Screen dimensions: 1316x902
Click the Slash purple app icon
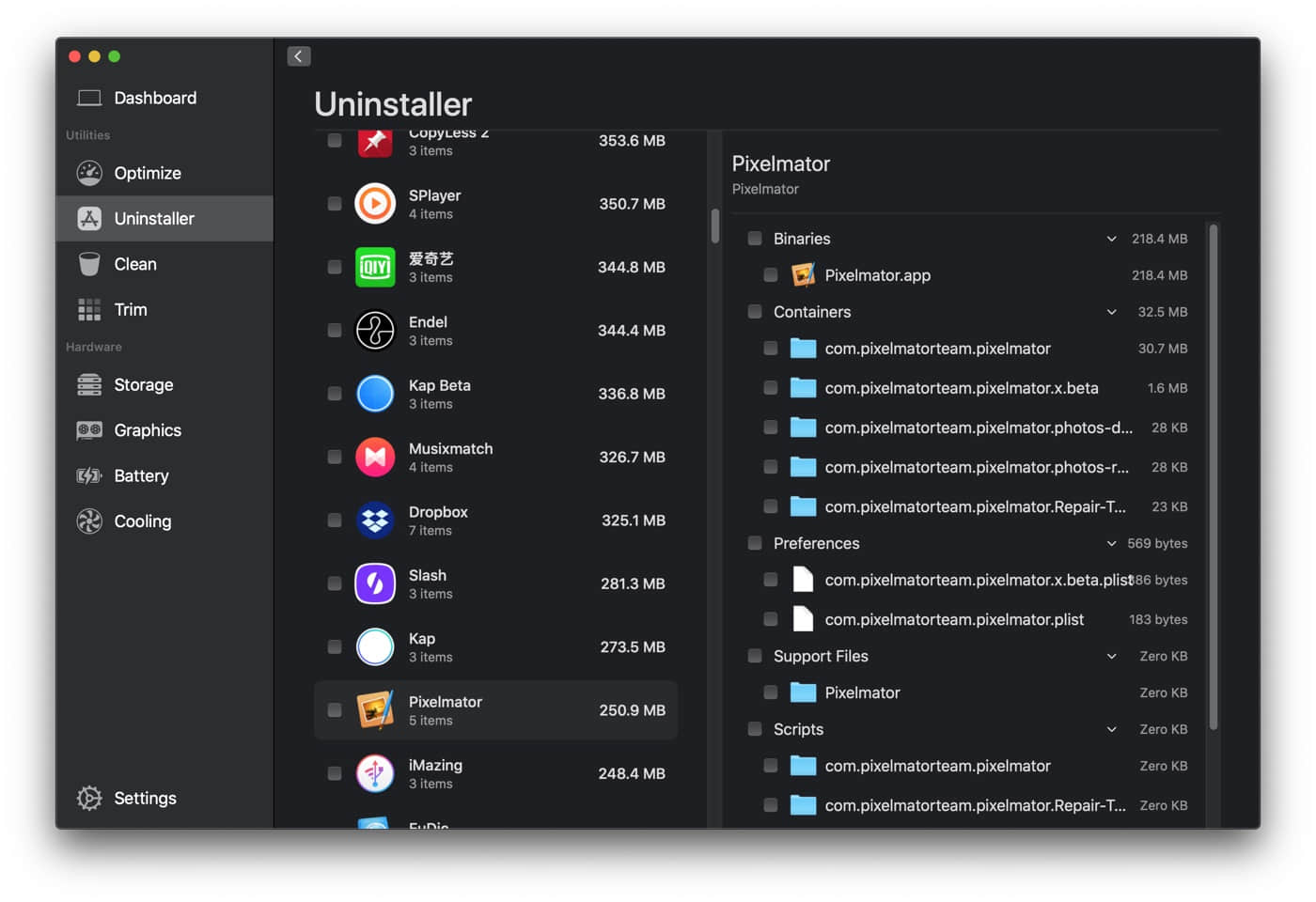(x=375, y=583)
